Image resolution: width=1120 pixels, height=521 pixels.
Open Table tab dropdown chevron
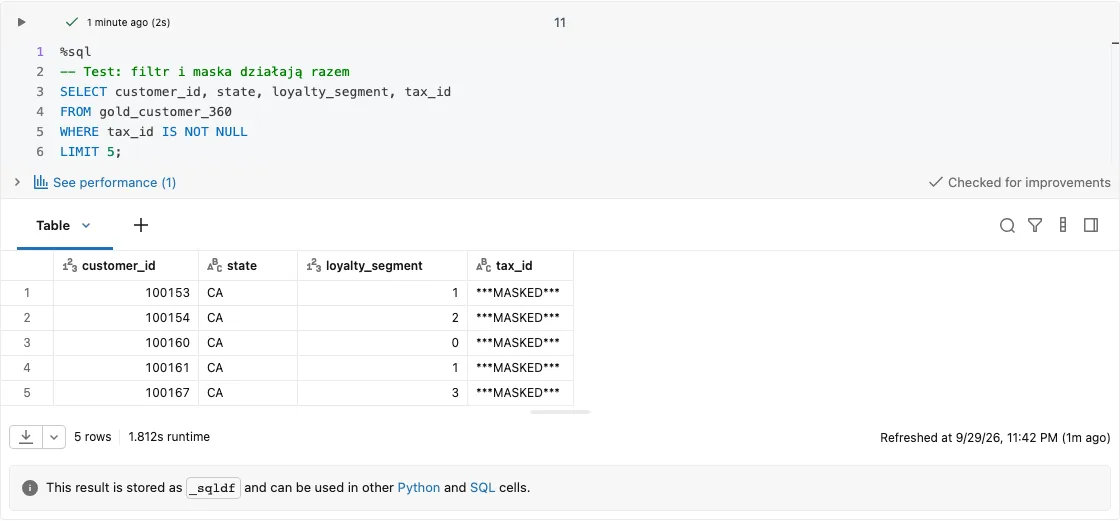[x=86, y=225]
